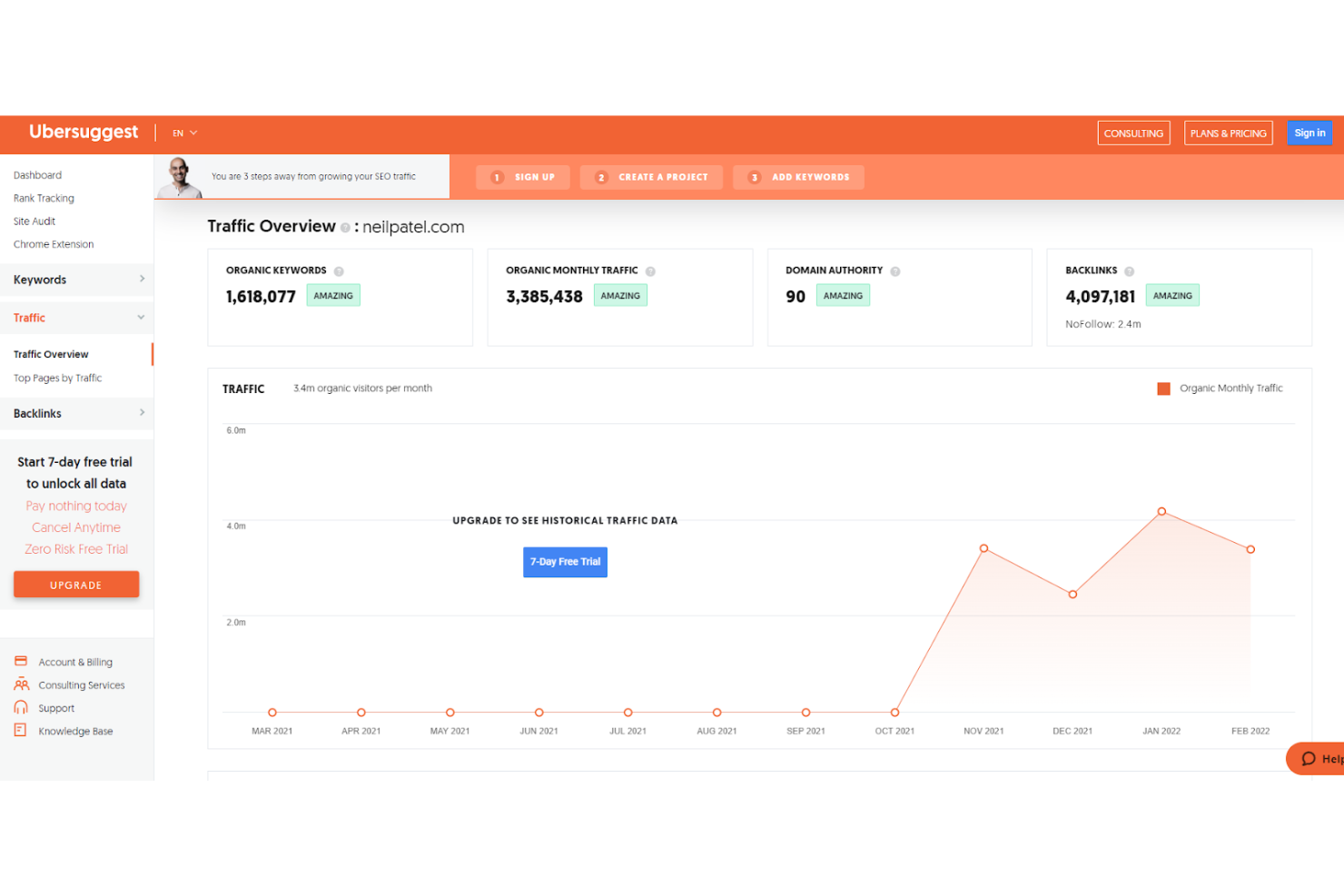Click the MAR 2021 chart data point
1344x896 pixels.
272,713
